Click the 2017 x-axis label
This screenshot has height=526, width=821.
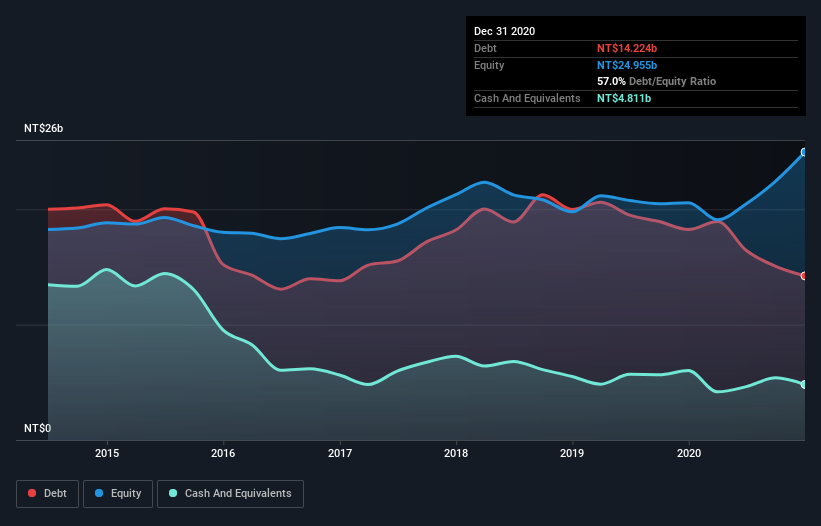point(340,453)
